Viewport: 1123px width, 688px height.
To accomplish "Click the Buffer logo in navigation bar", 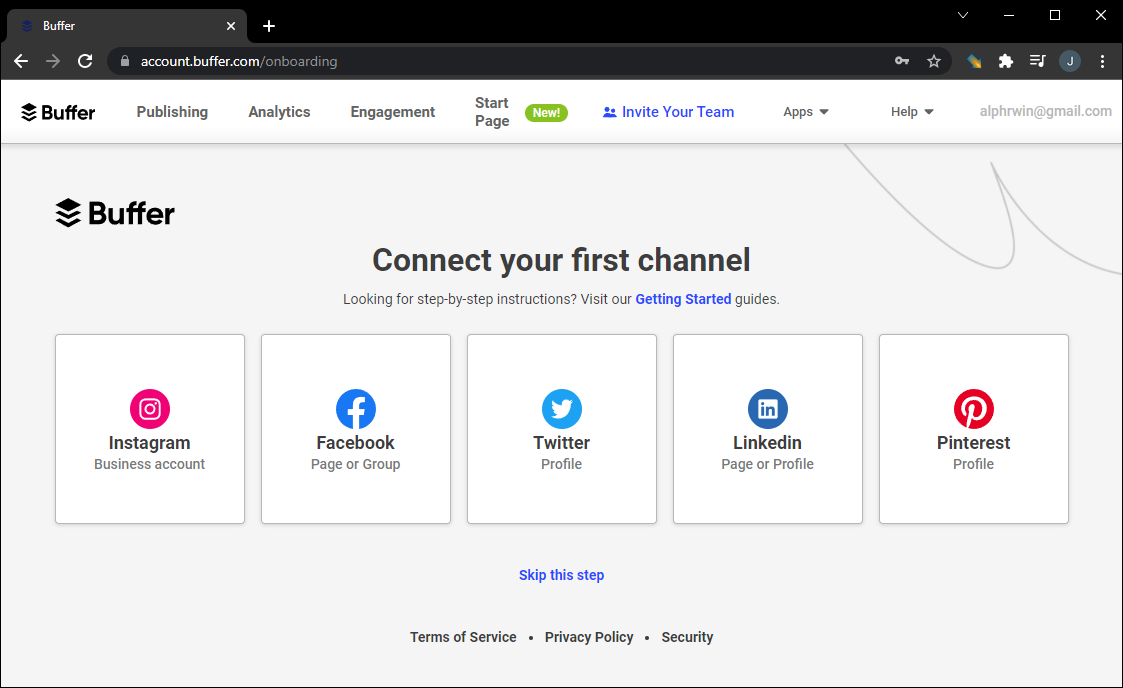I will click(58, 112).
